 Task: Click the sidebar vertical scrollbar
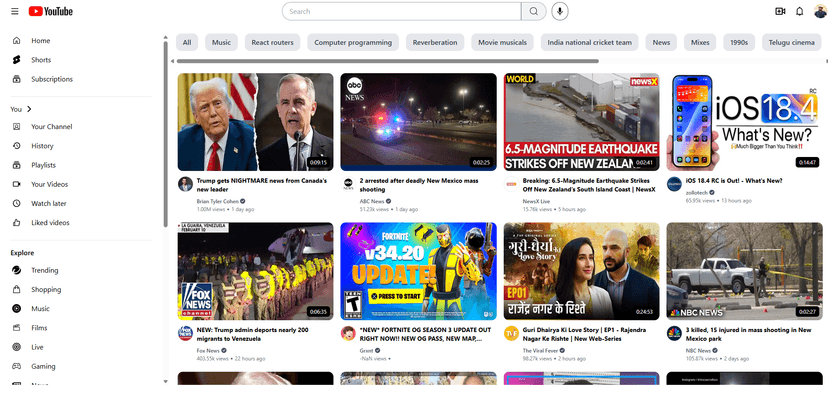165,135
